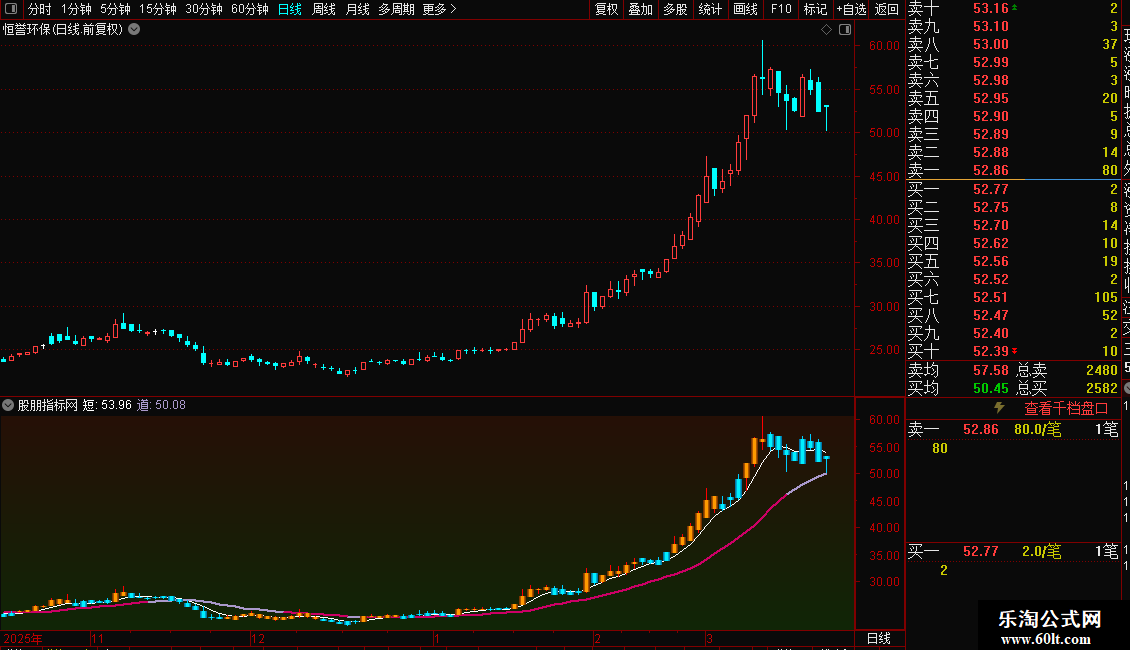This screenshot has width=1130, height=650.
Task: Click the 总买 2582 value
Action: click(1101, 388)
